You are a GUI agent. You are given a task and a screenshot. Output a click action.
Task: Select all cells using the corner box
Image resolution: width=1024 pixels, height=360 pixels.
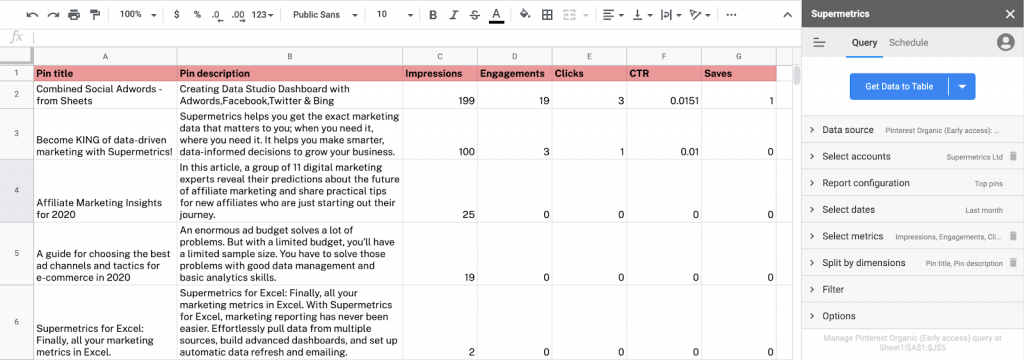tap(16, 56)
